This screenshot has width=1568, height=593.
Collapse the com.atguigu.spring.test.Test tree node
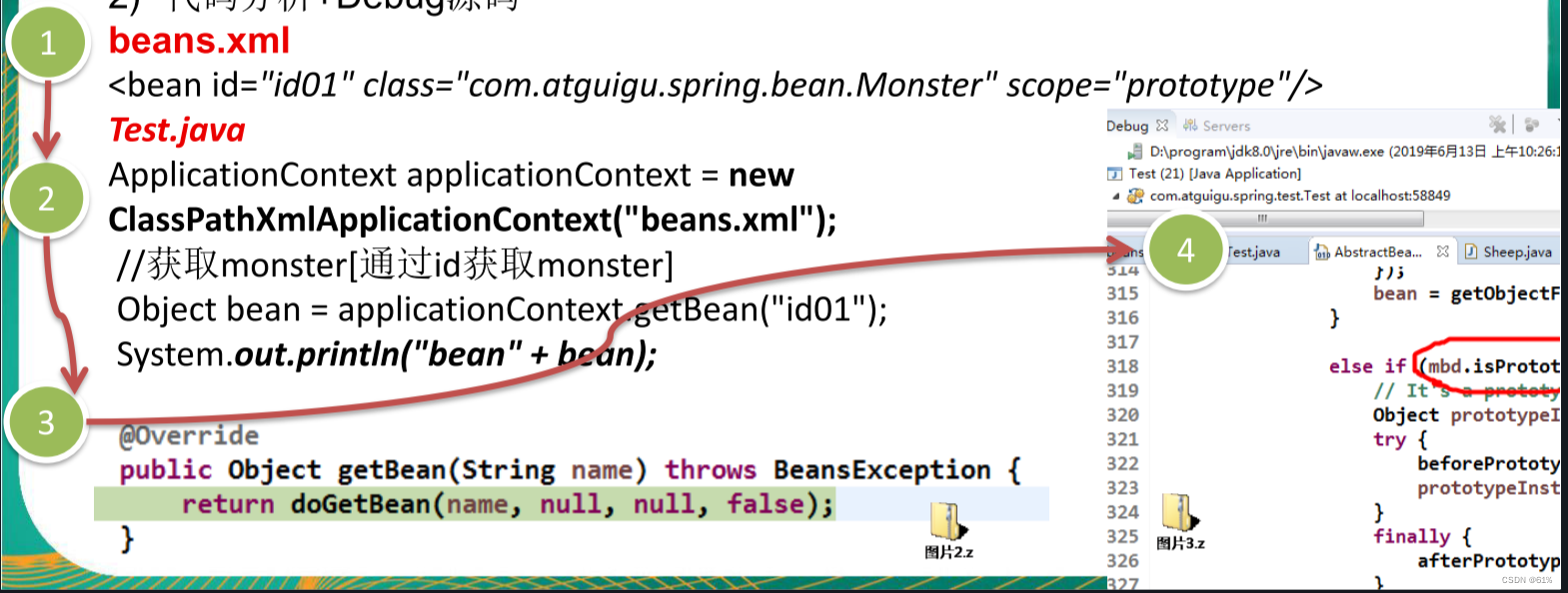point(1116,196)
